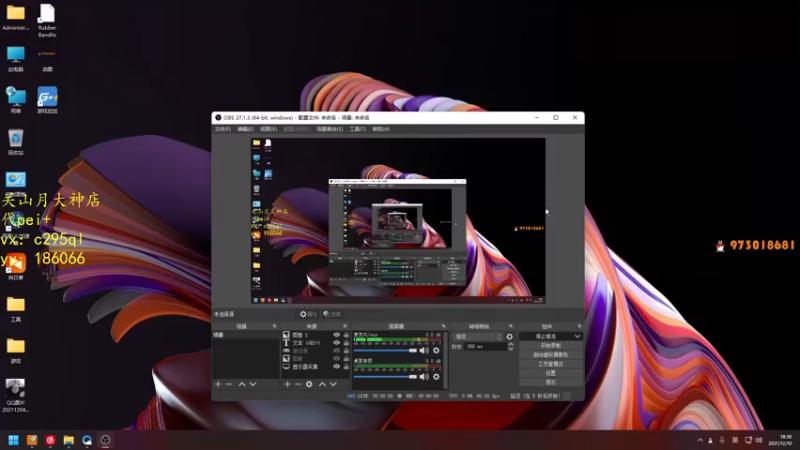This screenshot has height=450, width=800.
Task: Click the taskbar clock and date
Action: point(781,440)
